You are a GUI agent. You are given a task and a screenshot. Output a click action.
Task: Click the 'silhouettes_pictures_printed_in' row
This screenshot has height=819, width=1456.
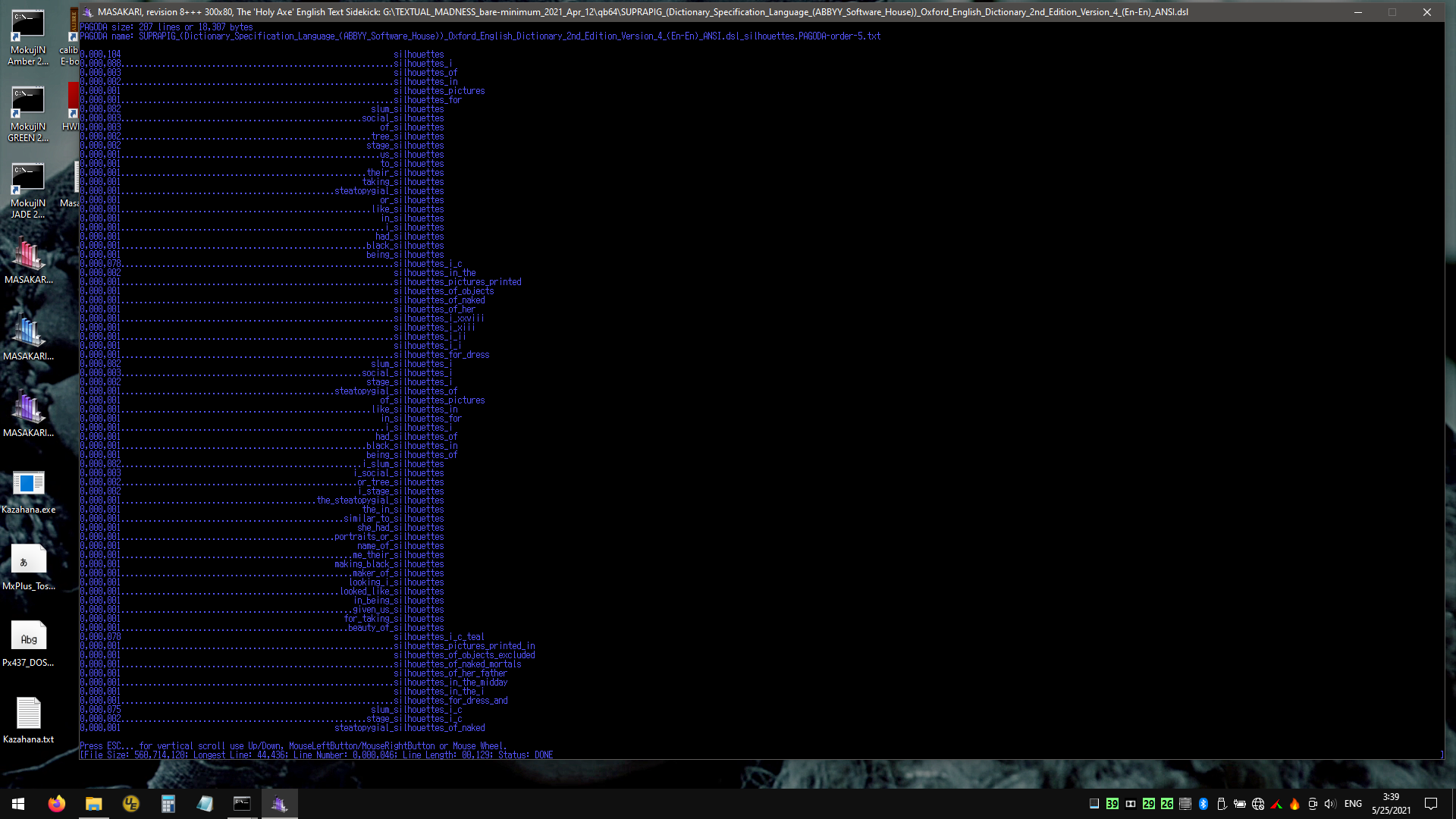(307, 645)
